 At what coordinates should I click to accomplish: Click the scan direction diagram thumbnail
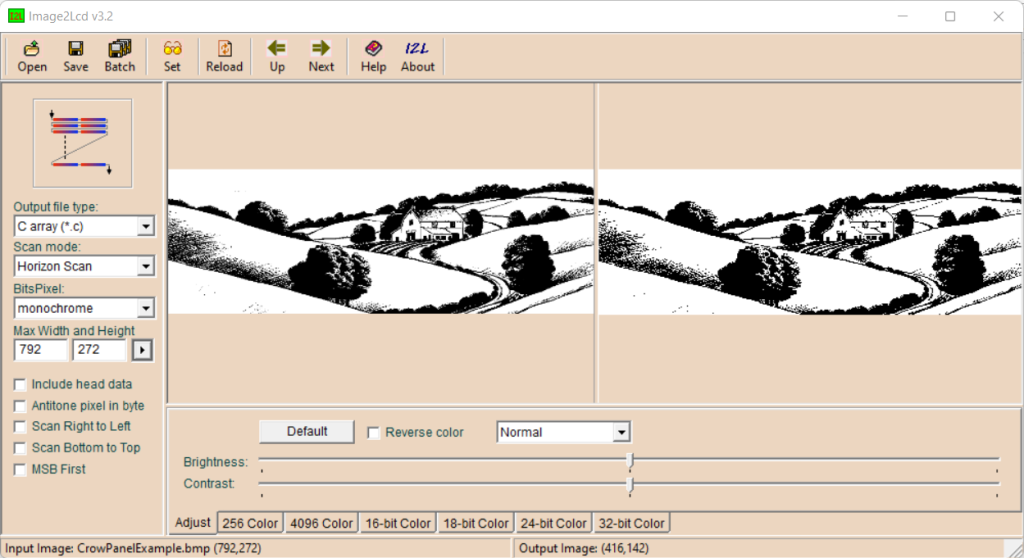[82, 143]
